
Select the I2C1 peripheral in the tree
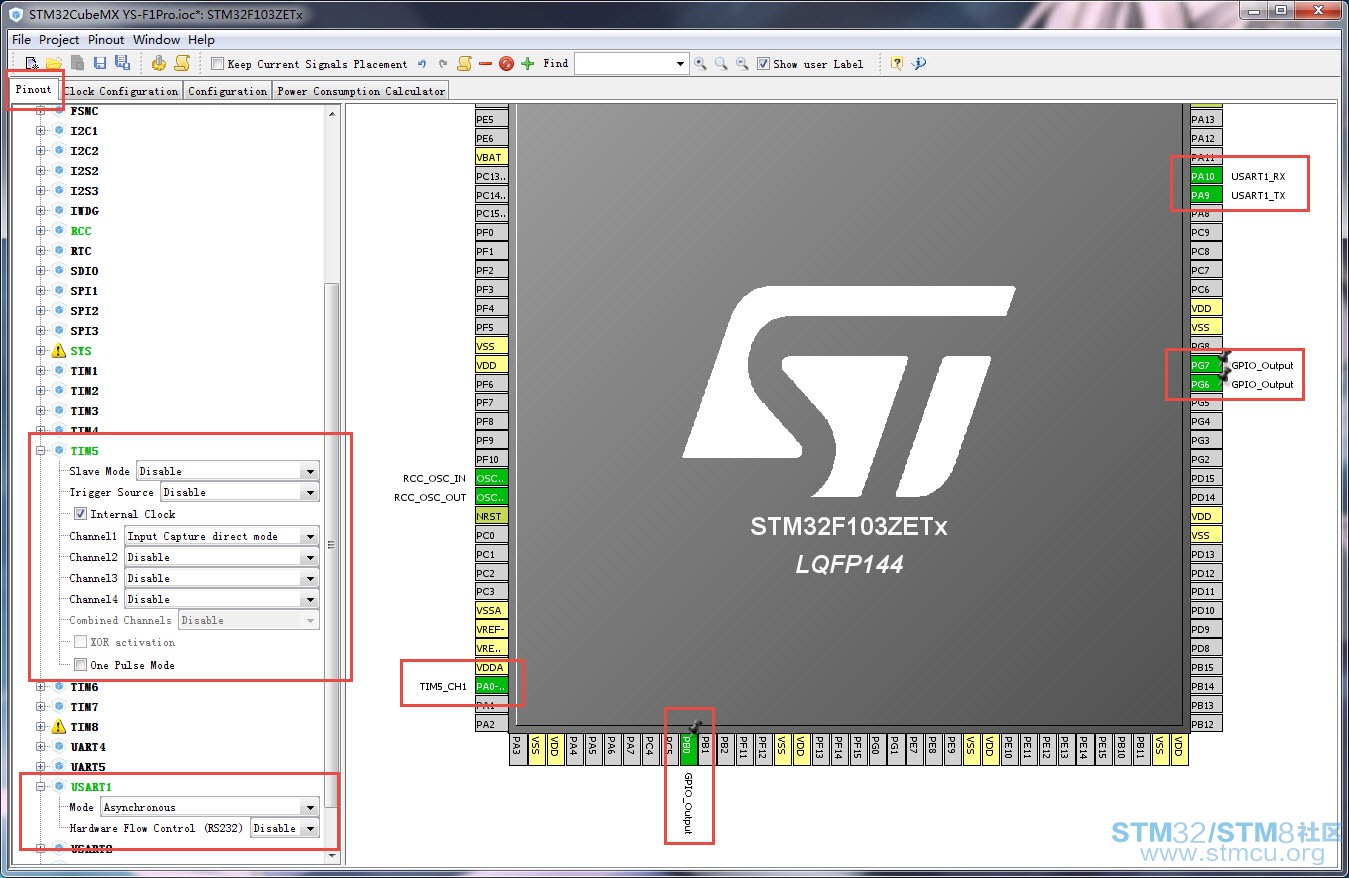(84, 131)
